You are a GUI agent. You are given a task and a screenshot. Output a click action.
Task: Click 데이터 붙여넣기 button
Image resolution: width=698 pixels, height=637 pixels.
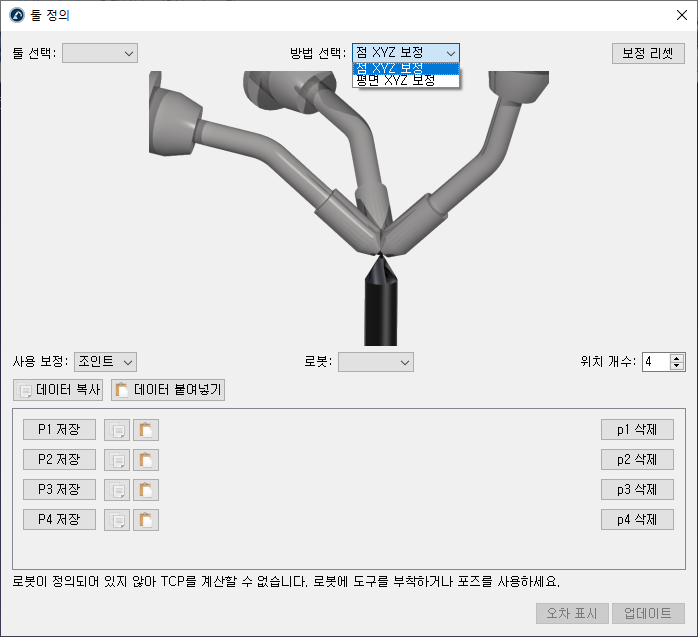[x=168, y=390]
